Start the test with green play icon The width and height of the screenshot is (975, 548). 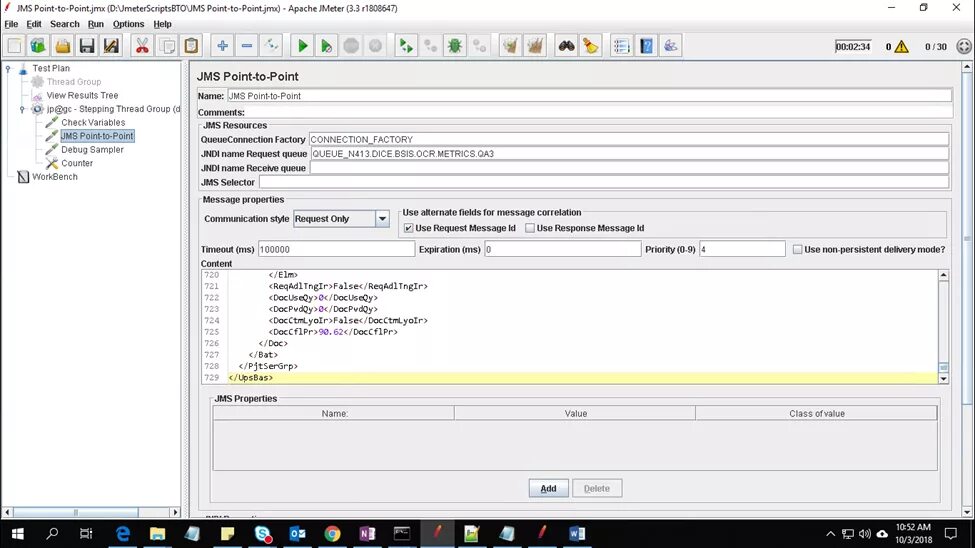click(x=302, y=45)
